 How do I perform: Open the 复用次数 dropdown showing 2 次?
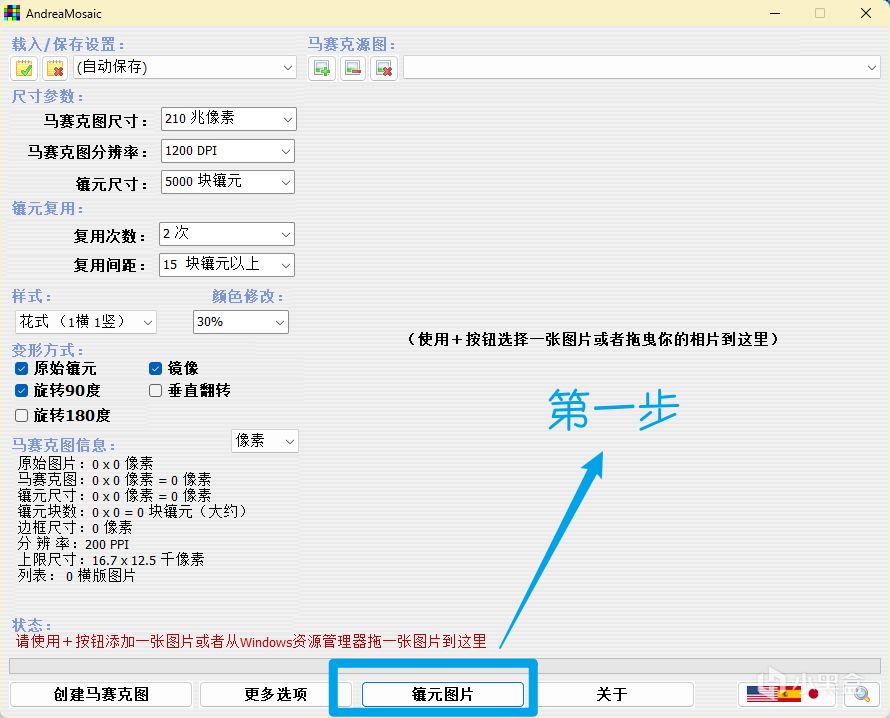[227, 234]
